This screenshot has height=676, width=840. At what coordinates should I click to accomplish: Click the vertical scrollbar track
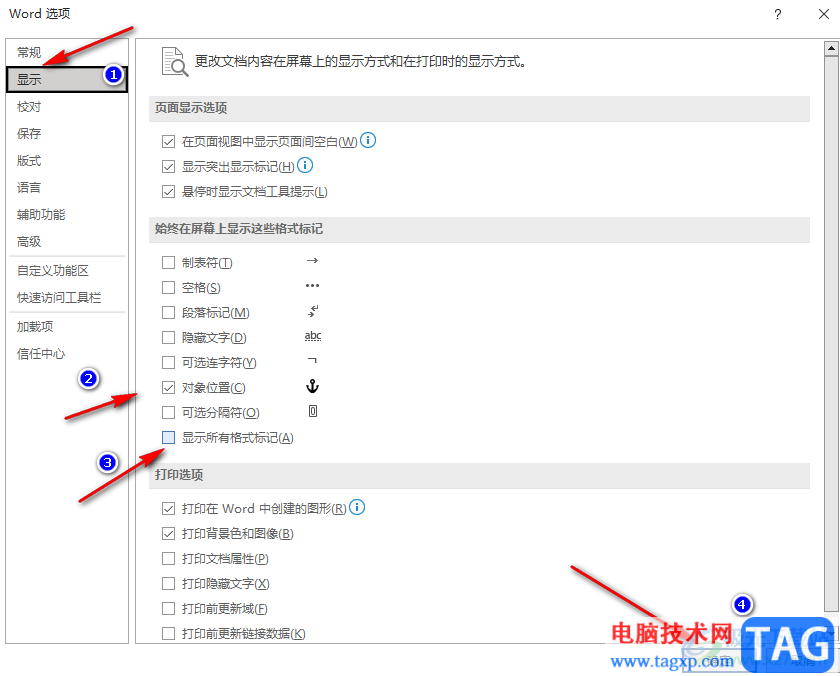(x=831, y=332)
